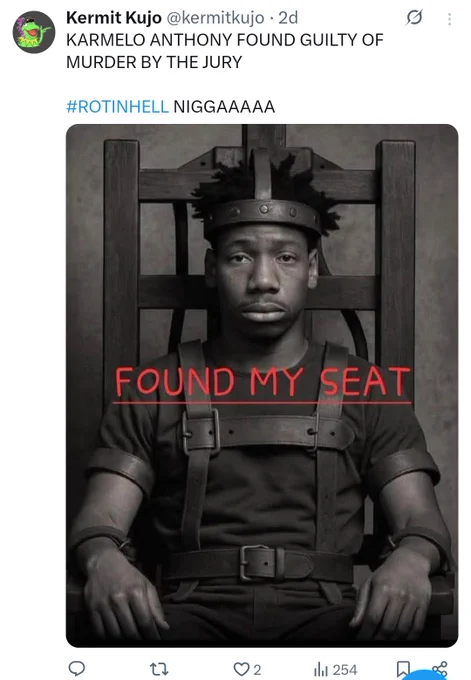The height and width of the screenshot is (680, 471).
Task: Open the Kermit Kujo display name
Action: point(114,18)
